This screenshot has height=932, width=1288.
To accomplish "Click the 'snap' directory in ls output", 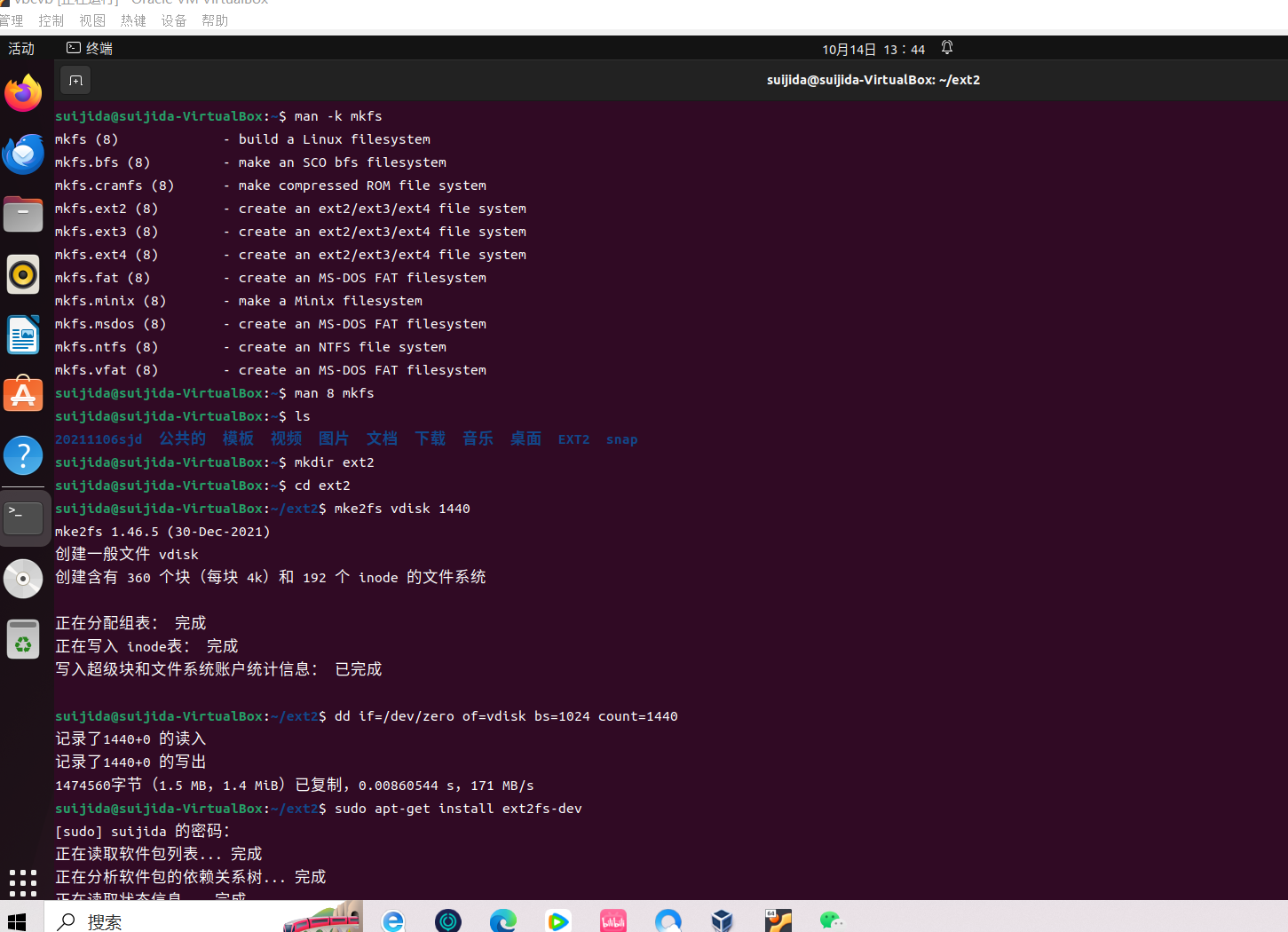I will tap(621, 439).
